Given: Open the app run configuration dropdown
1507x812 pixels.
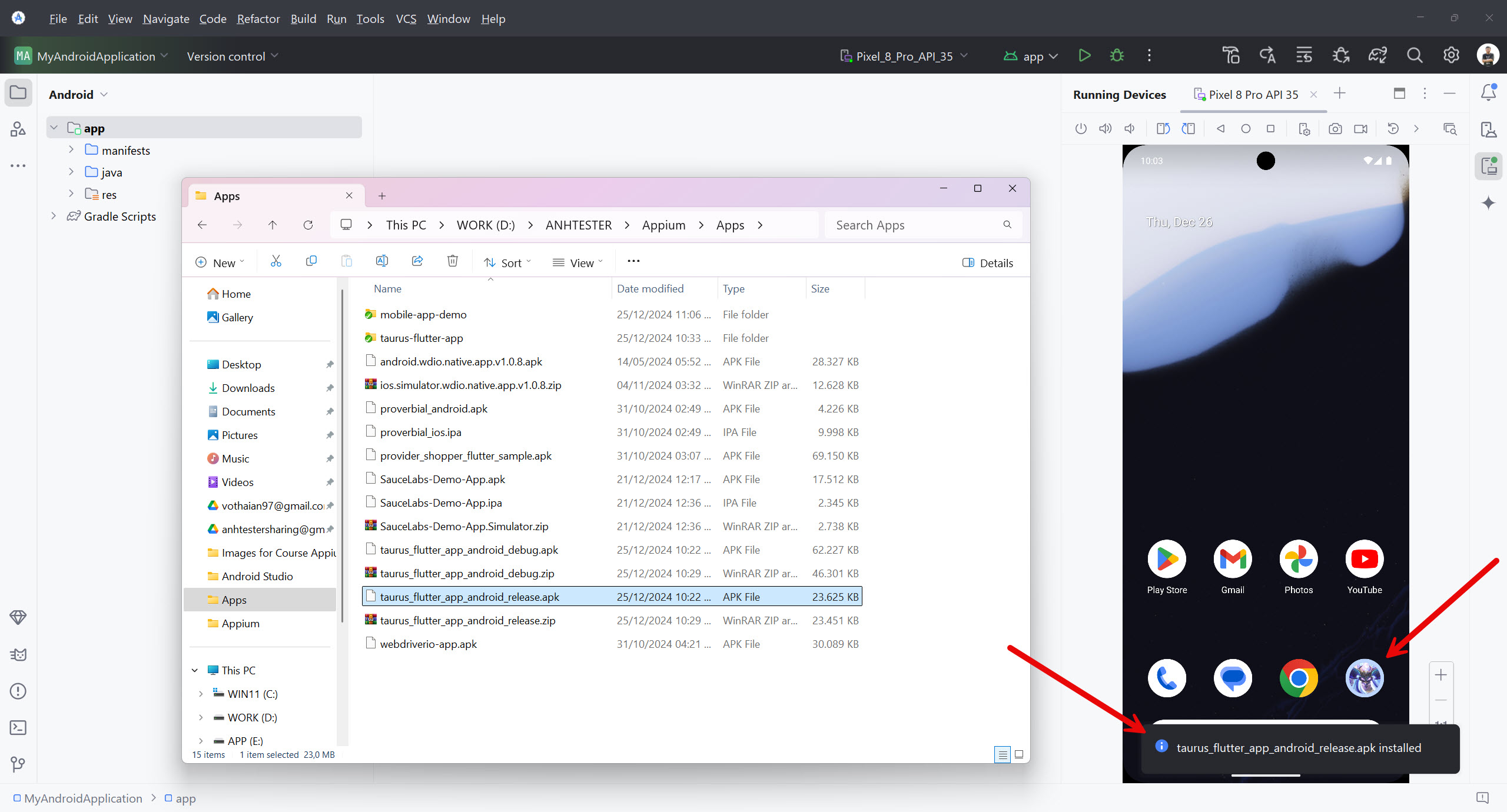Looking at the screenshot, I should pos(1031,56).
